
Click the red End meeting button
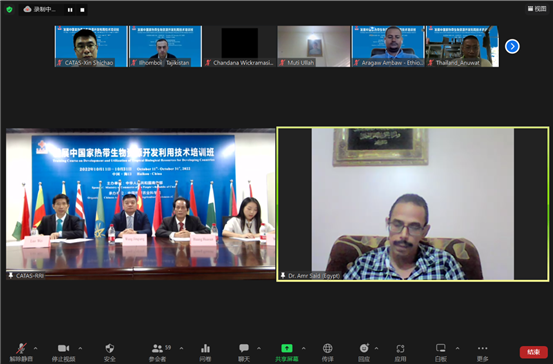coord(534,352)
